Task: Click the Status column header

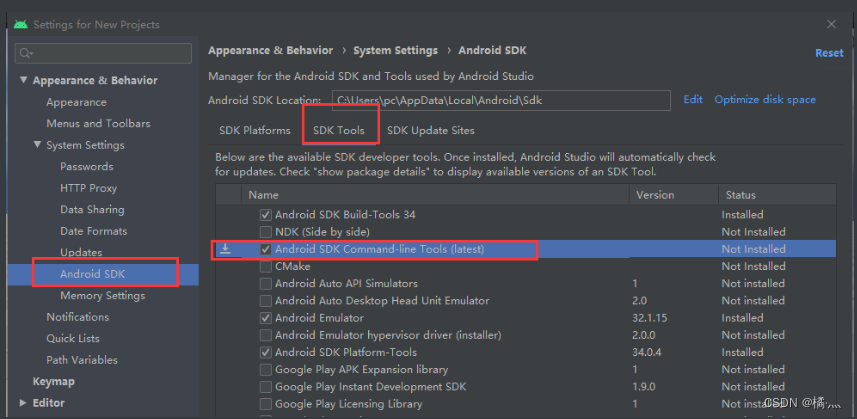Action: click(x=741, y=195)
